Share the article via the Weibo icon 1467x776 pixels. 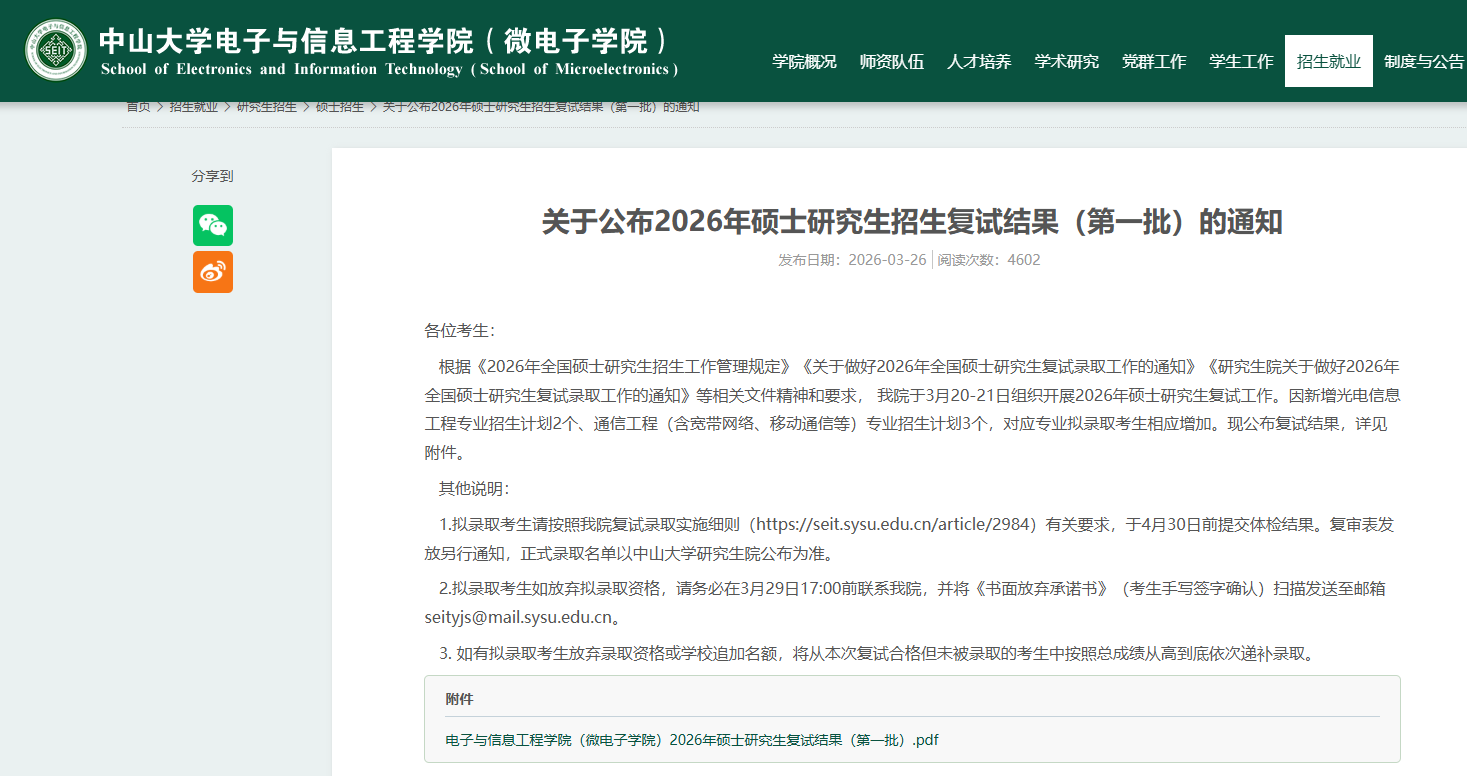point(213,272)
